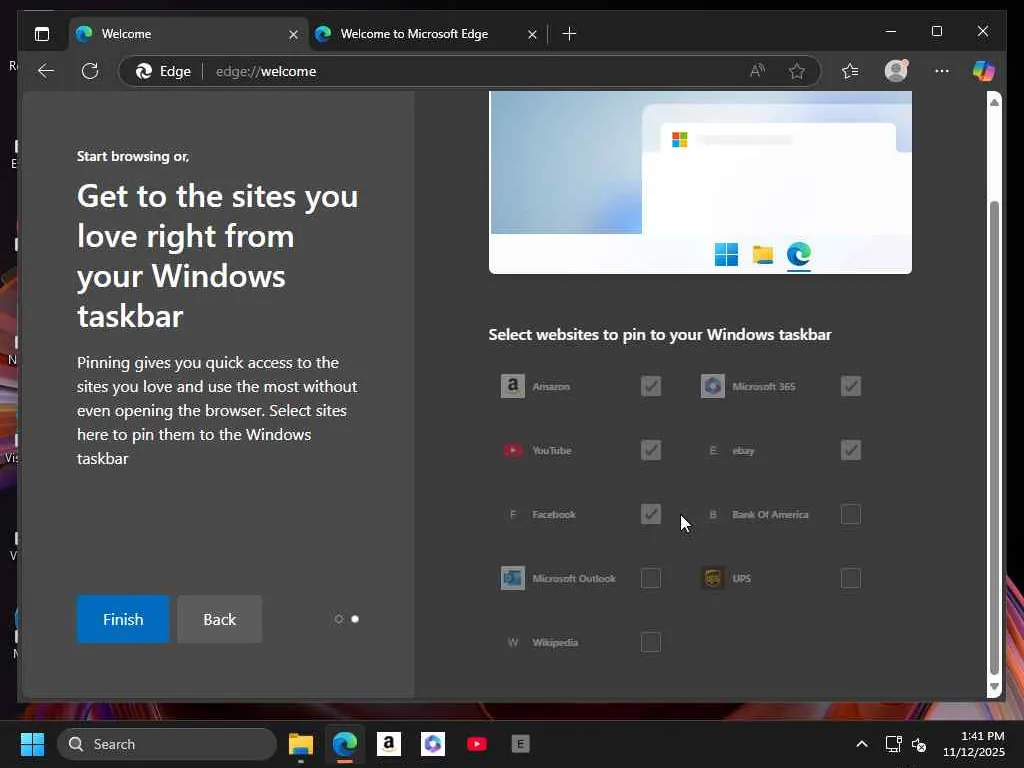Add this page to favorites star icon
Image resolution: width=1024 pixels, height=768 pixels.
click(x=797, y=71)
